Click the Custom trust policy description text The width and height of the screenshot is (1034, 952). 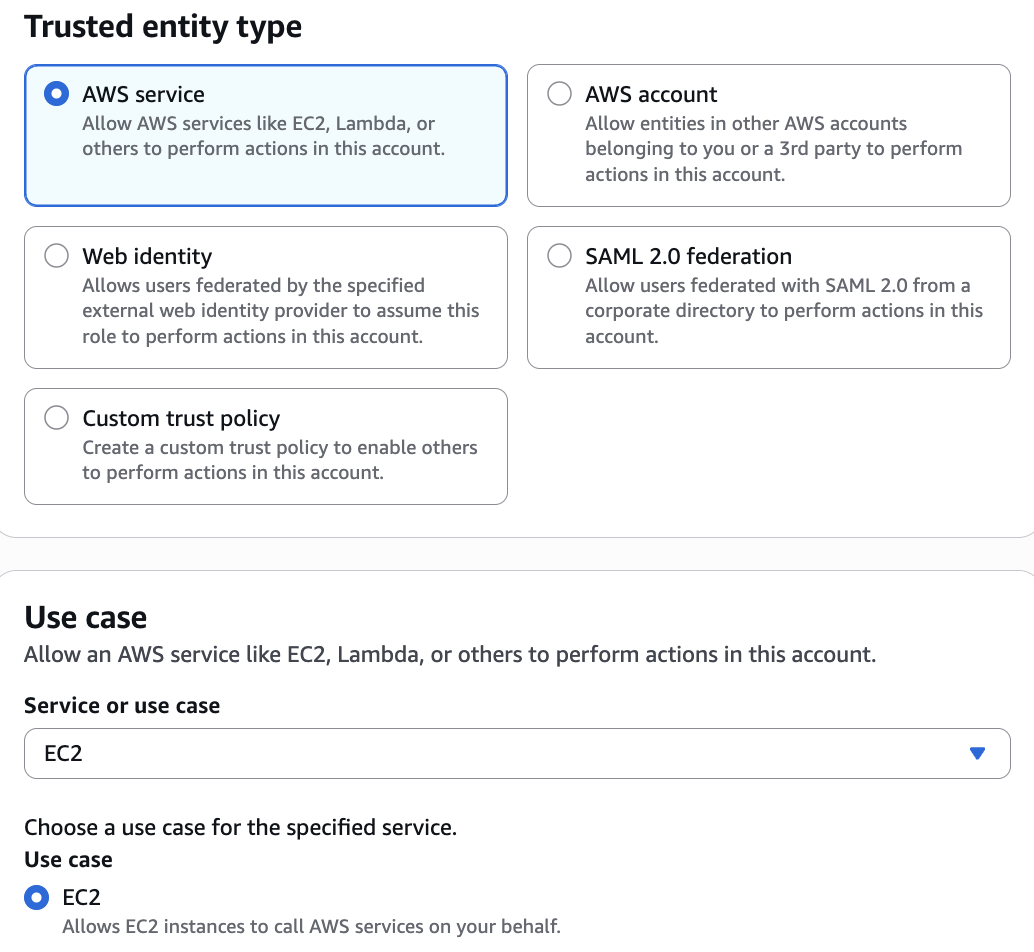[x=279, y=460]
